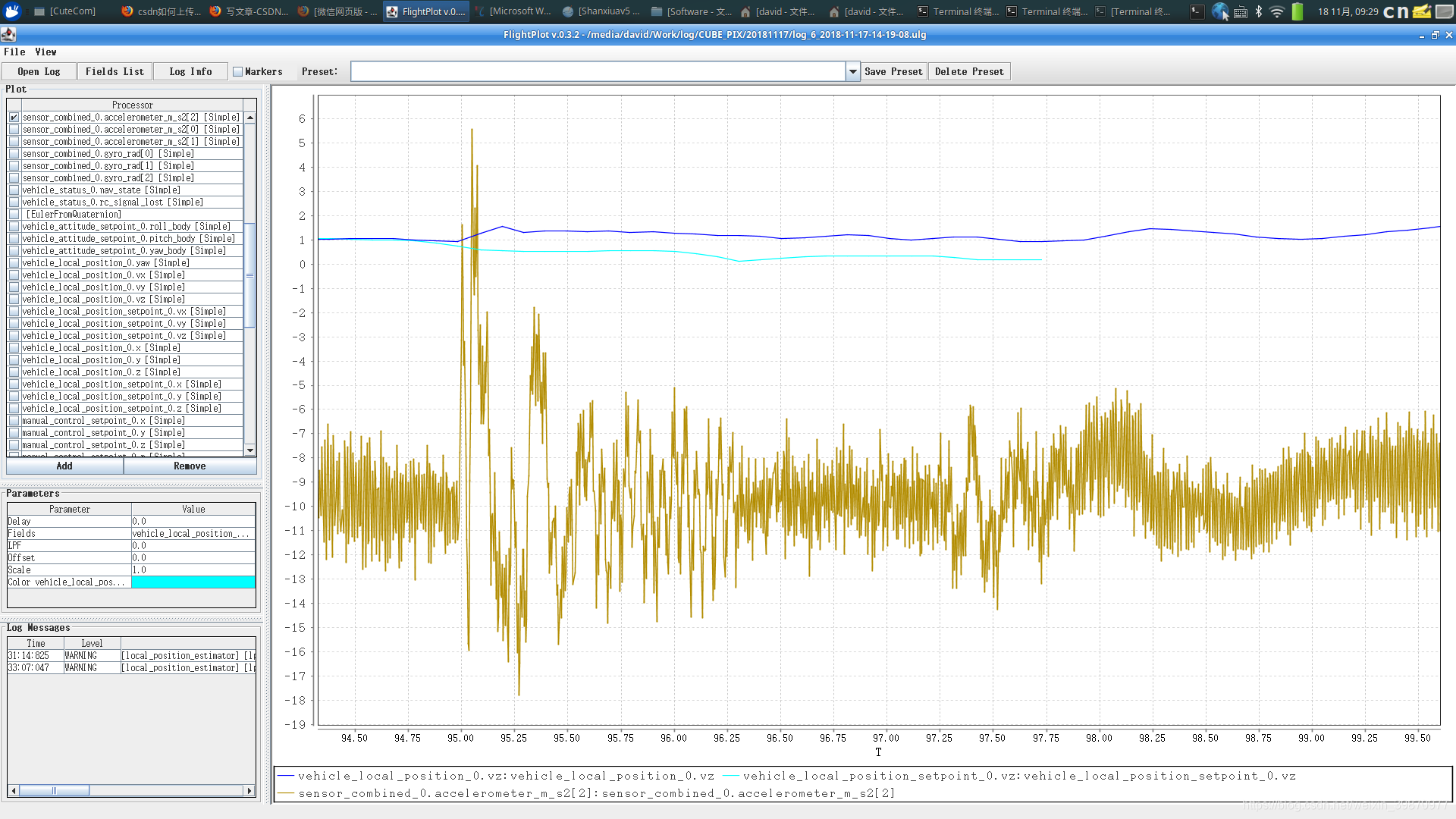Click the Log Info button
The width and height of the screenshot is (1456, 819).
190,72
